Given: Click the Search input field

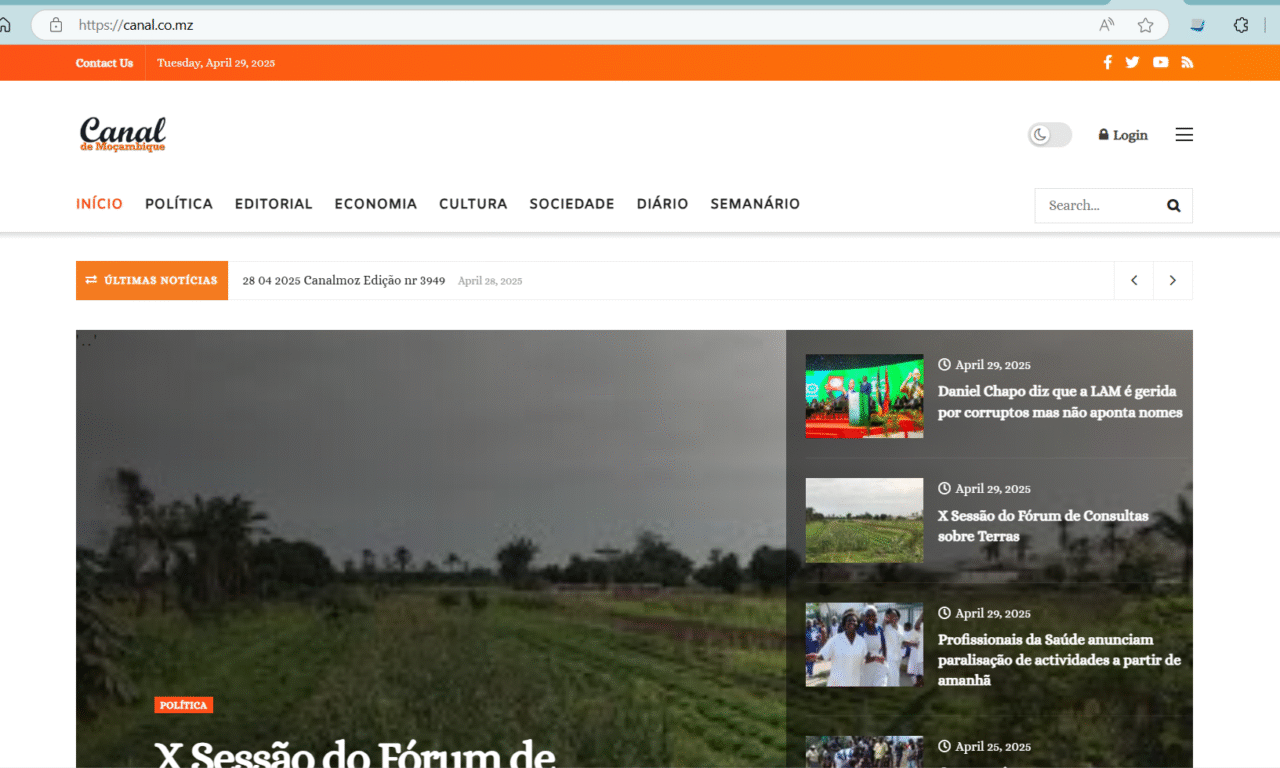Looking at the screenshot, I should point(1098,206).
